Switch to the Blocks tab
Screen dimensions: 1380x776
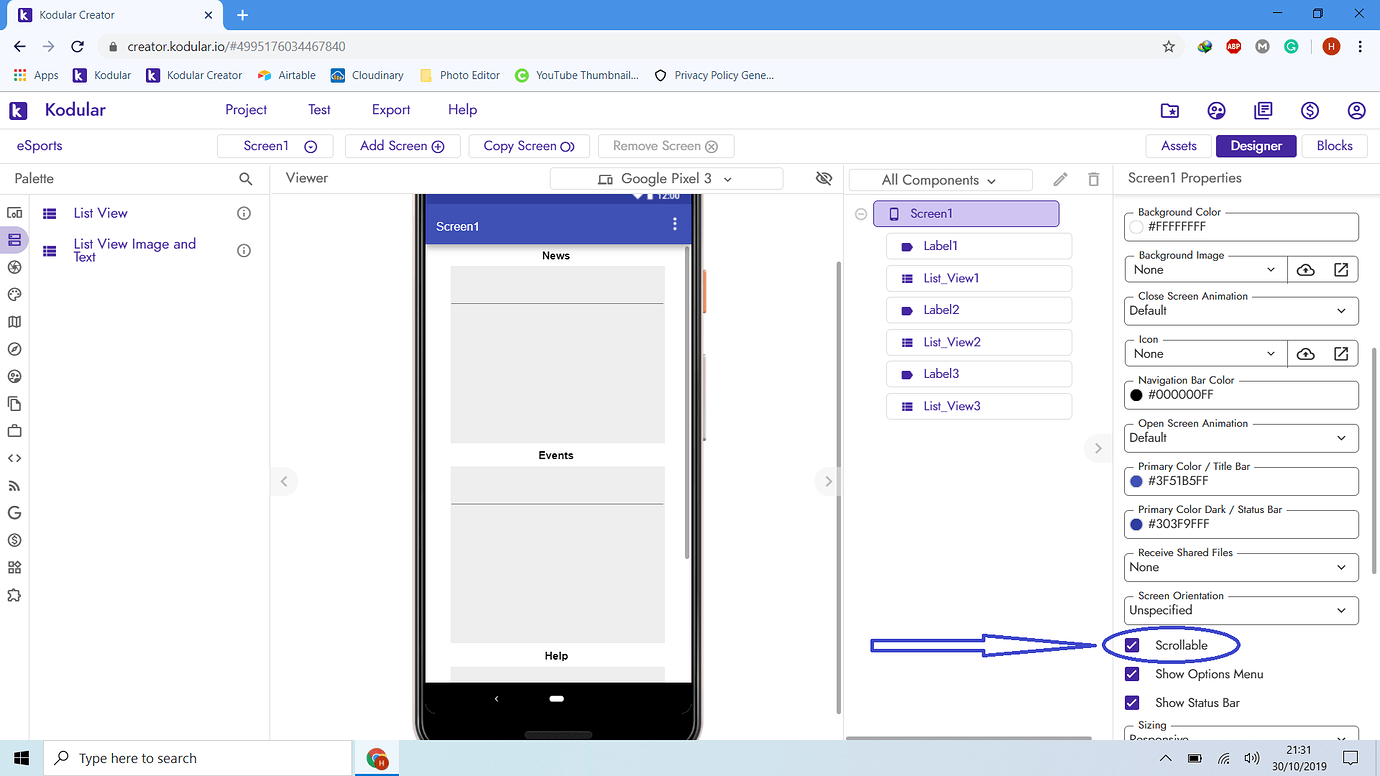(x=1334, y=145)
